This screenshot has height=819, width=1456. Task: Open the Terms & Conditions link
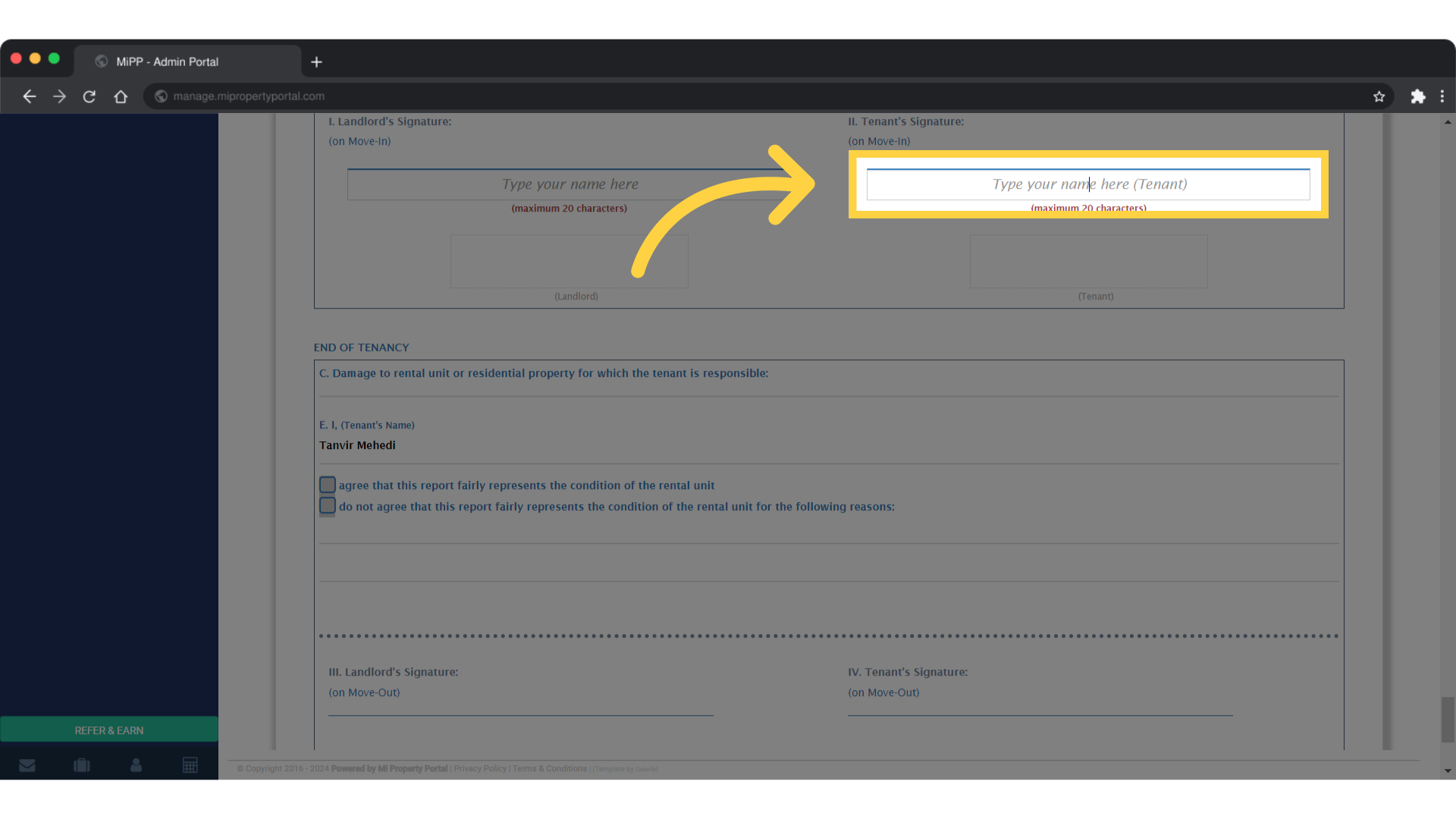549,768
